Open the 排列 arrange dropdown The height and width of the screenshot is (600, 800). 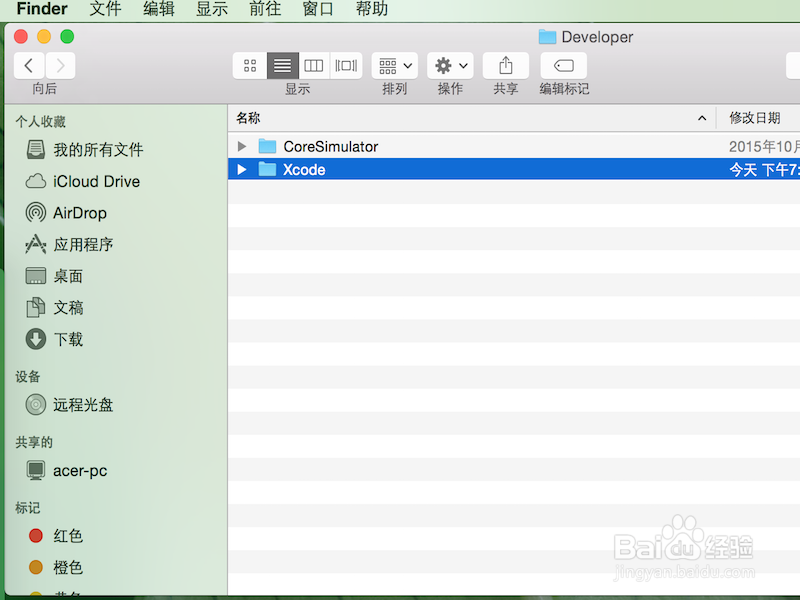(395, 65)
